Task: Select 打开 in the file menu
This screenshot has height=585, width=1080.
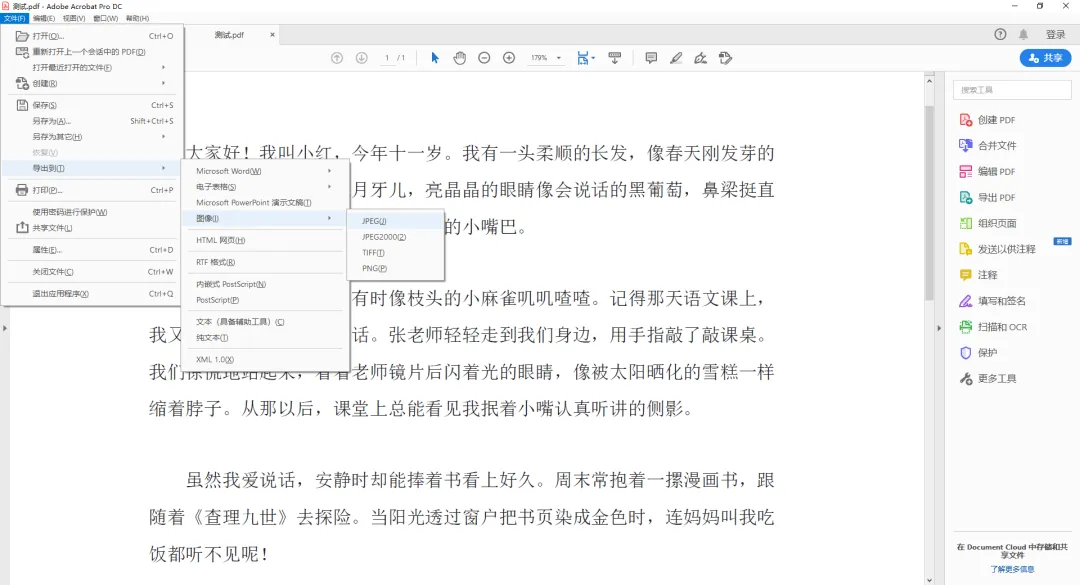Action: (x=92, y=36)
